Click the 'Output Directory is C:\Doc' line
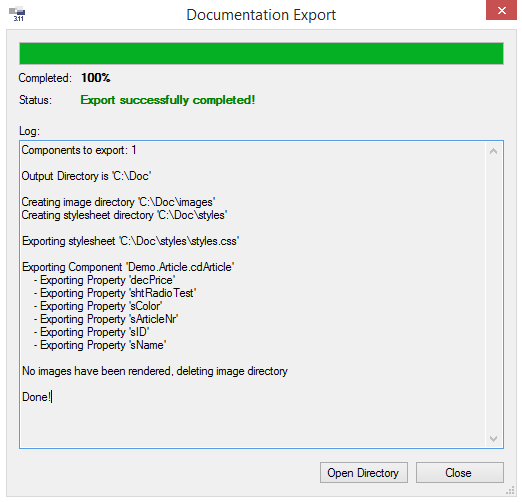The image size is (522, 502). pos(86,176)
